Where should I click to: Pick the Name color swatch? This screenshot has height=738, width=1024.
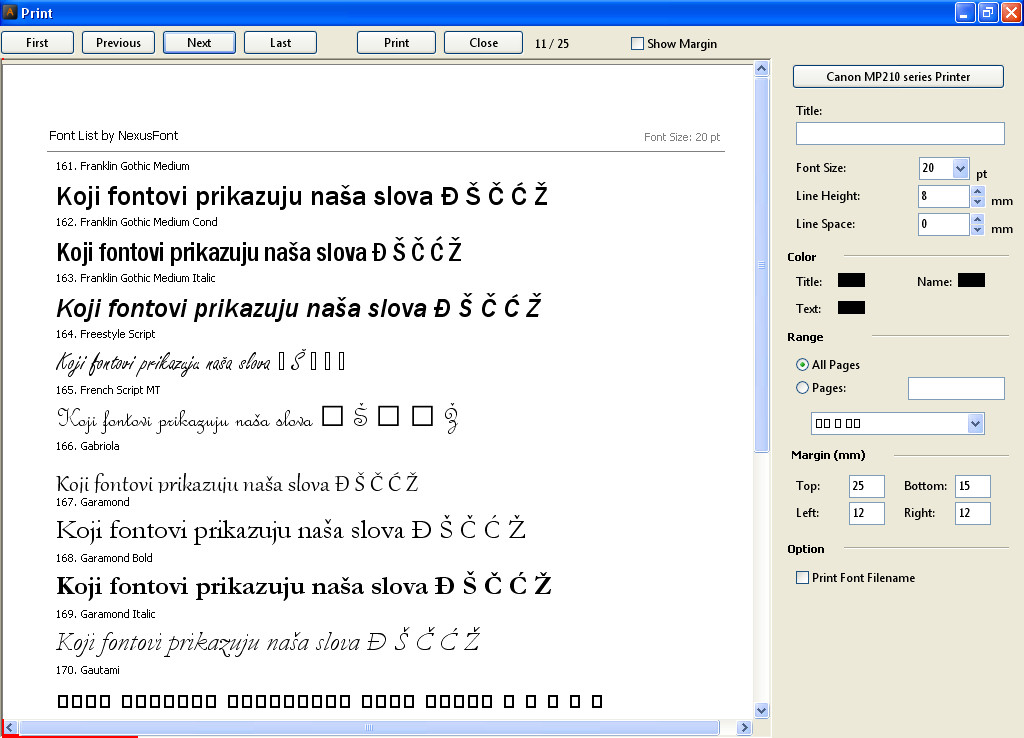coord(971,281)
